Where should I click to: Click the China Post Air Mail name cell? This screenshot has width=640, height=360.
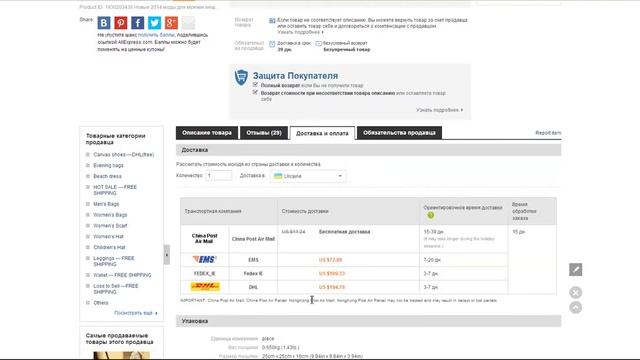click(253, 239)
